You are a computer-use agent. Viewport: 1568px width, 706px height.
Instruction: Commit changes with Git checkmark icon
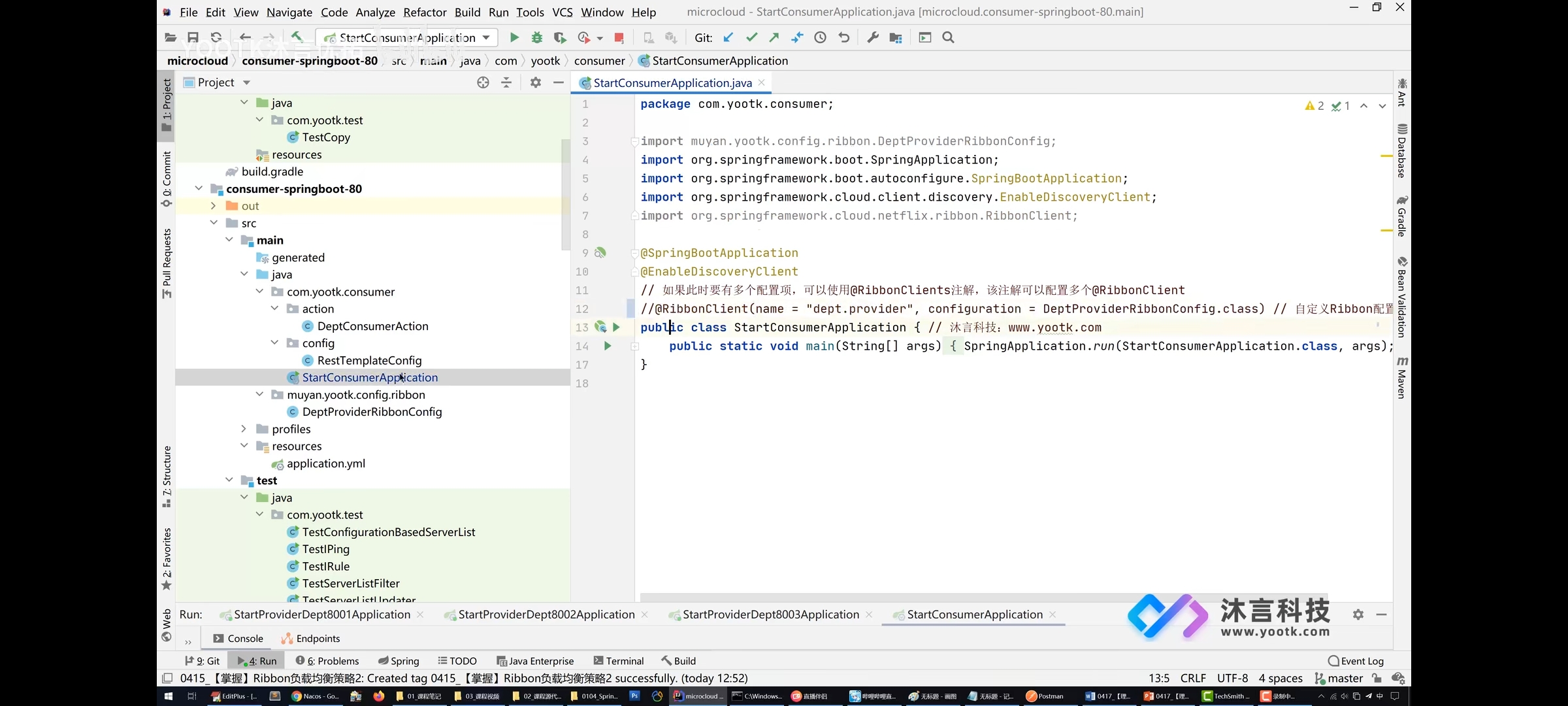coord(752,38)
